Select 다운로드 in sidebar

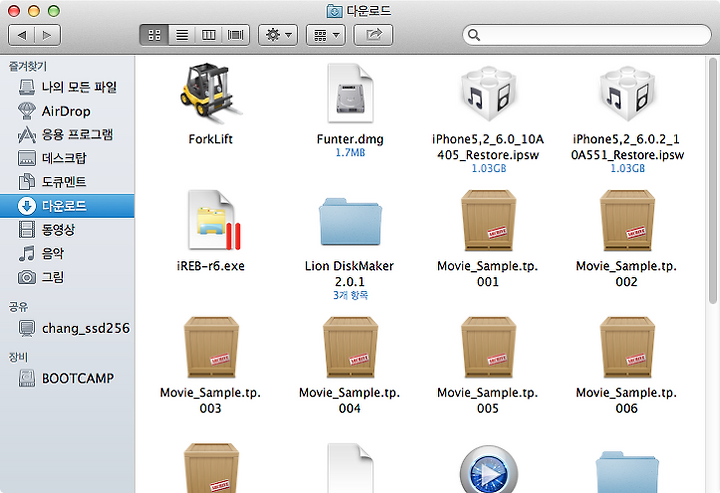click(x=67, y=206)
